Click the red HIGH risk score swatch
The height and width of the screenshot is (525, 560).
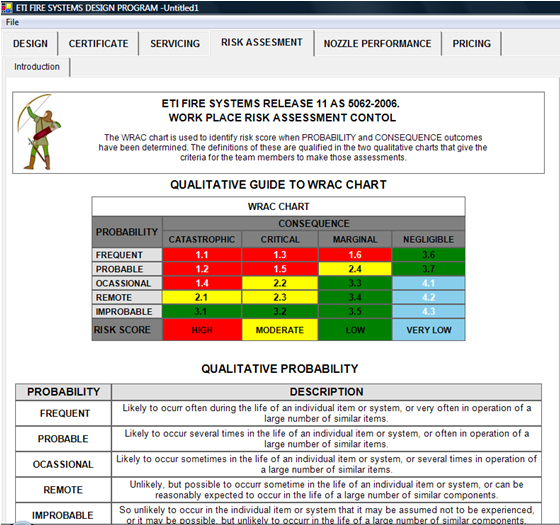coord(202,330)
